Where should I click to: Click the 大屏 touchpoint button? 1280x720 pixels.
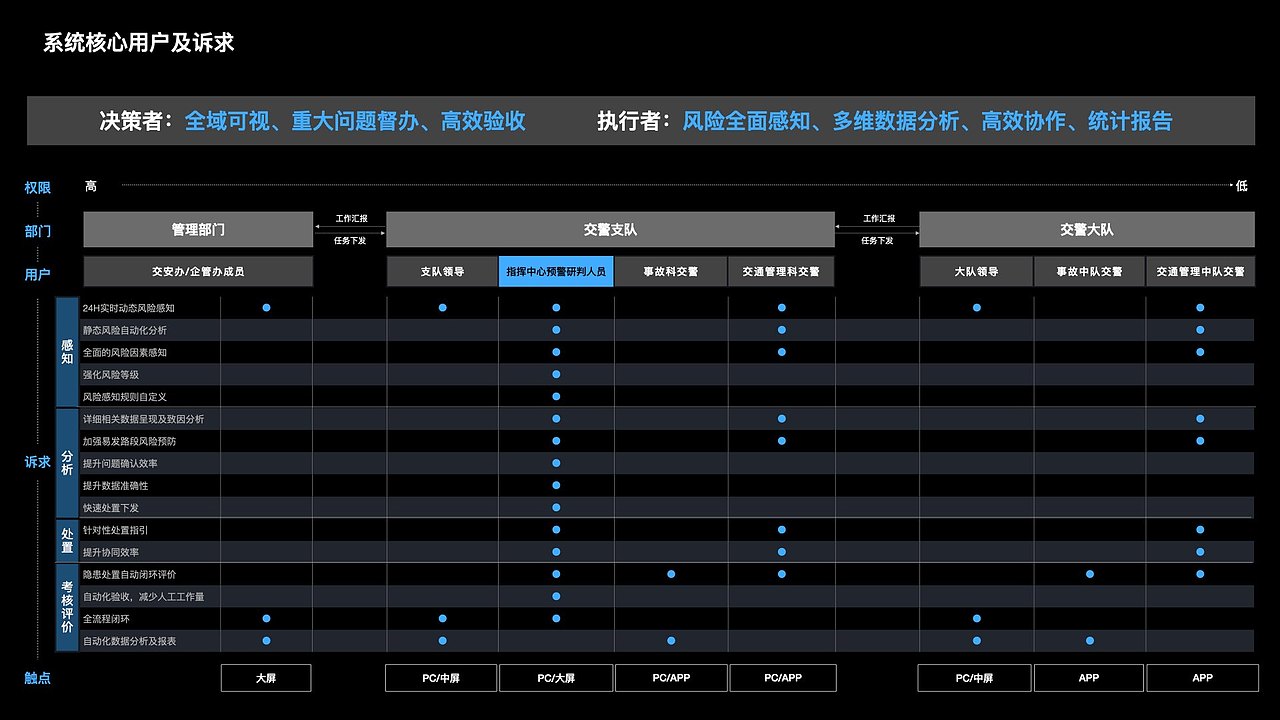coord(266,677)
